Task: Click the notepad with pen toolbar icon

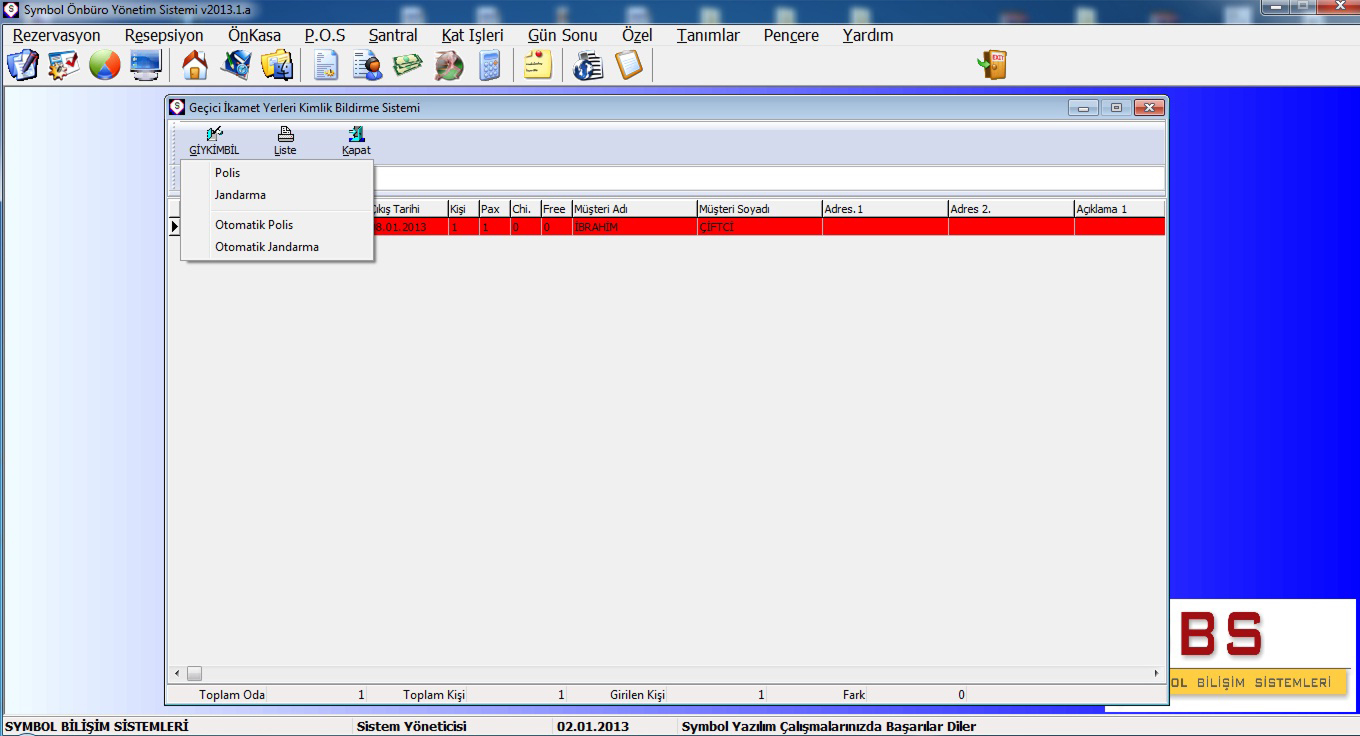Action: (22, 65)
